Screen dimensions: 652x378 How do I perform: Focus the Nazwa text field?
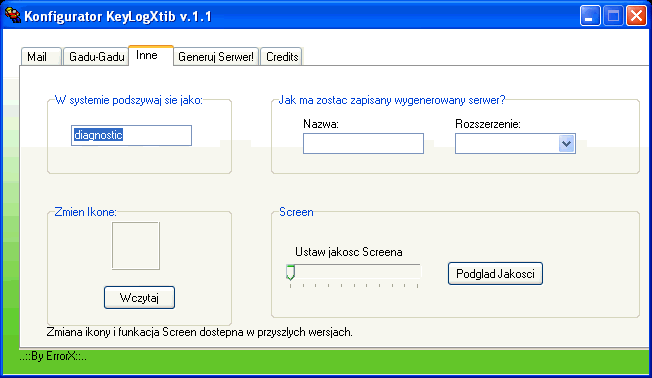(x=363, y=143)
